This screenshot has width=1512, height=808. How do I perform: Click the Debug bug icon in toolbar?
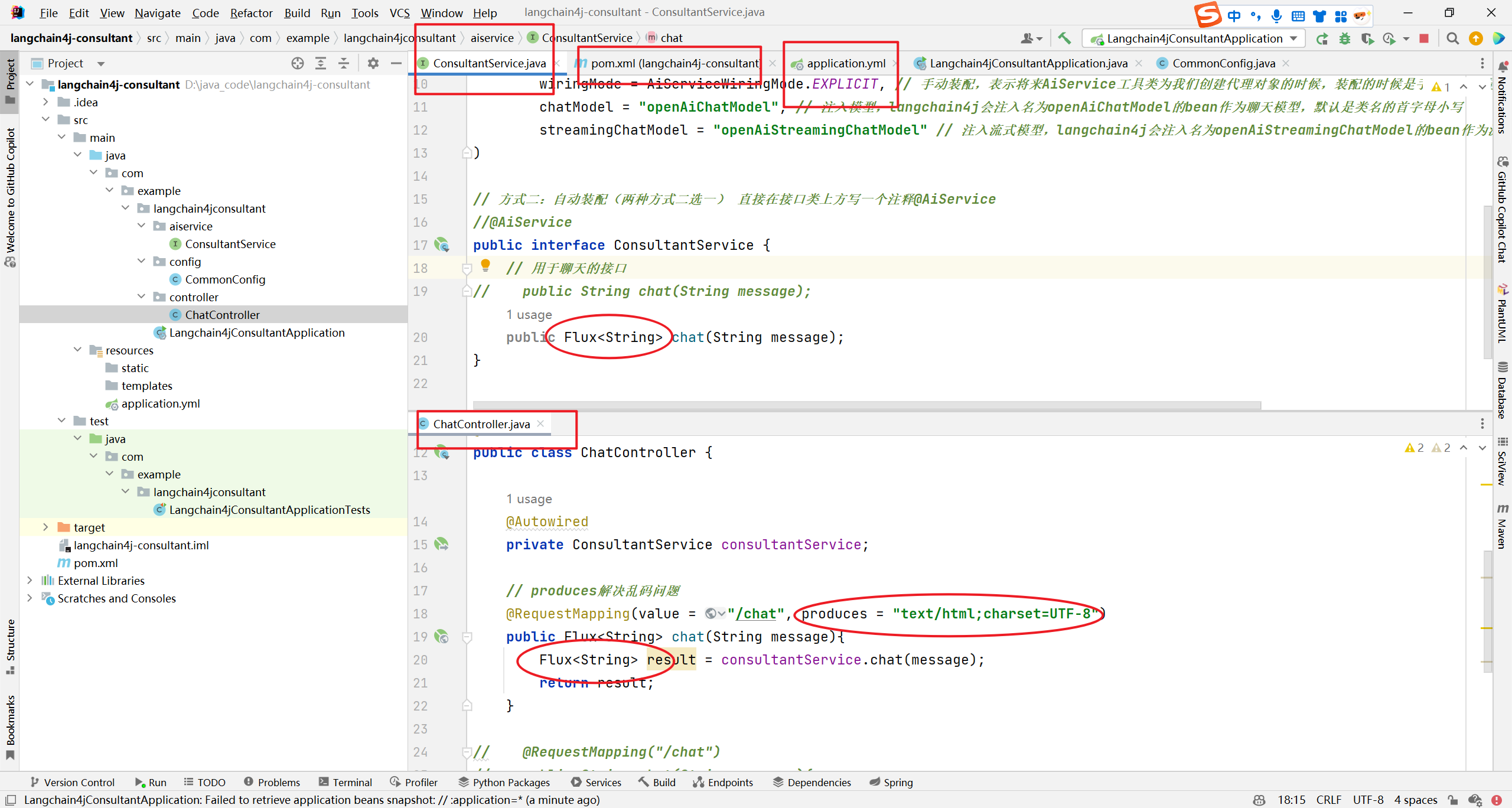tap(1345, 38)
